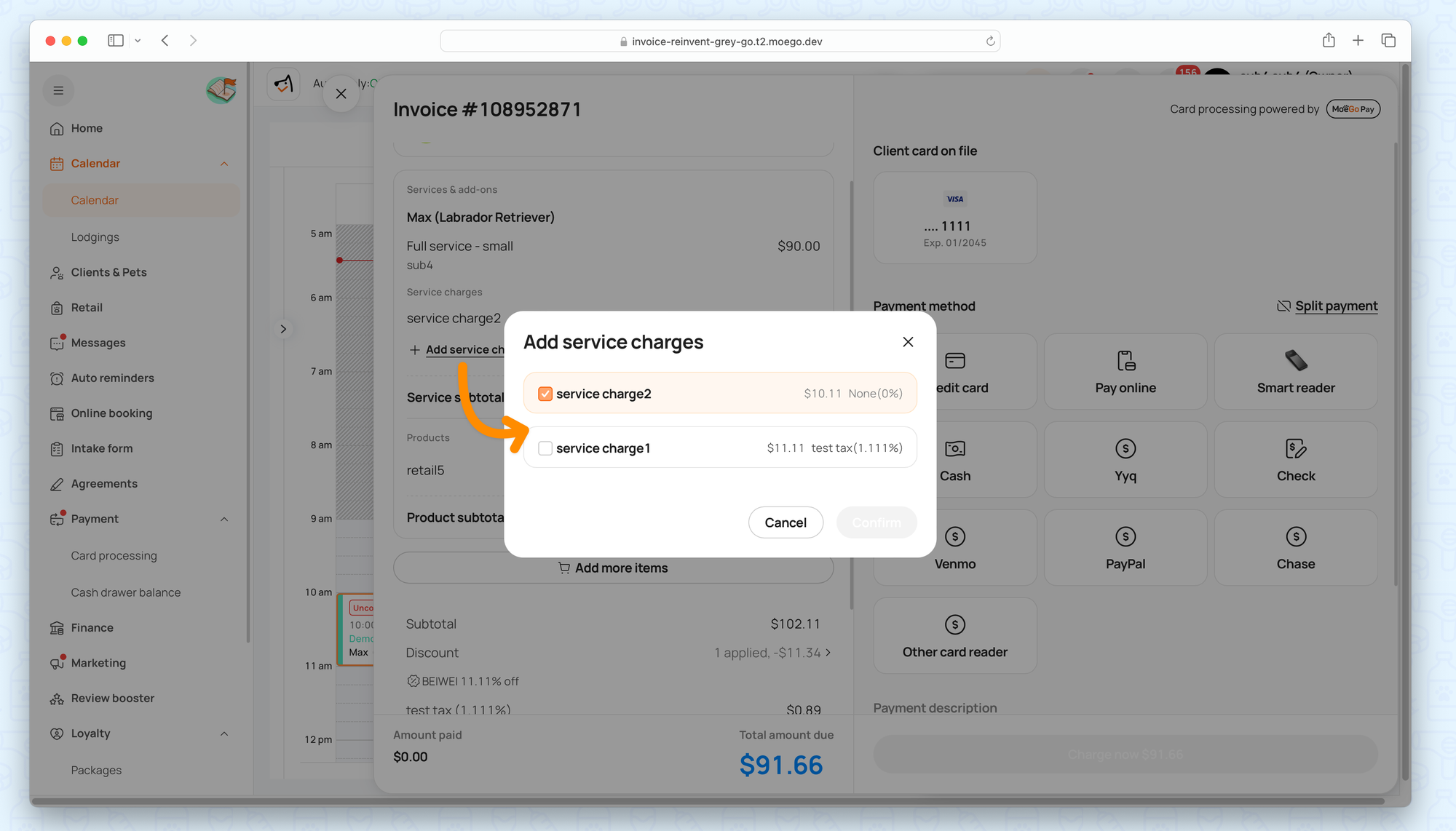
Task: Collapse the Calendar sidebar section
Action: (224, 164)
